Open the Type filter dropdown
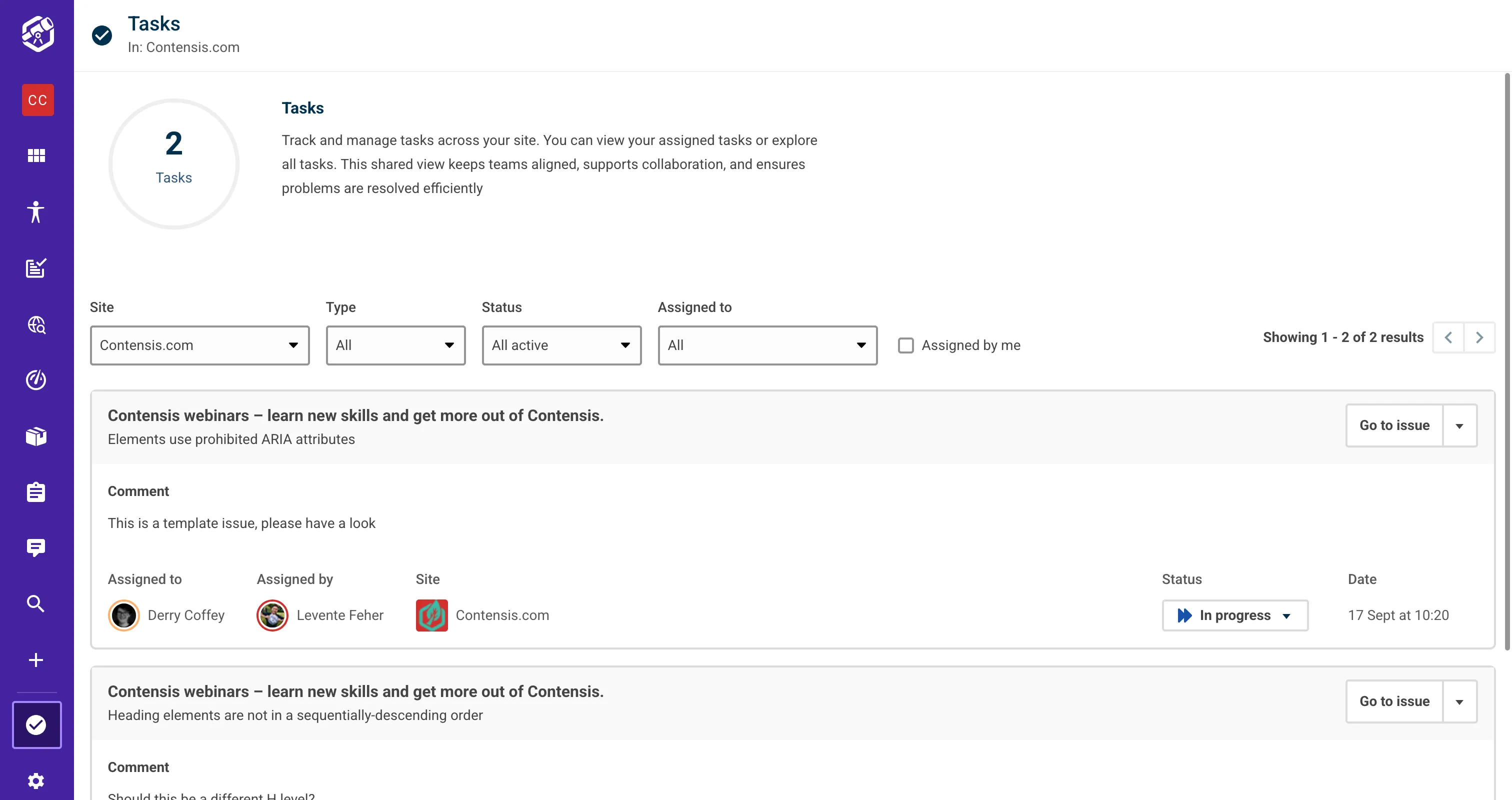 click(x=395, y=345)
